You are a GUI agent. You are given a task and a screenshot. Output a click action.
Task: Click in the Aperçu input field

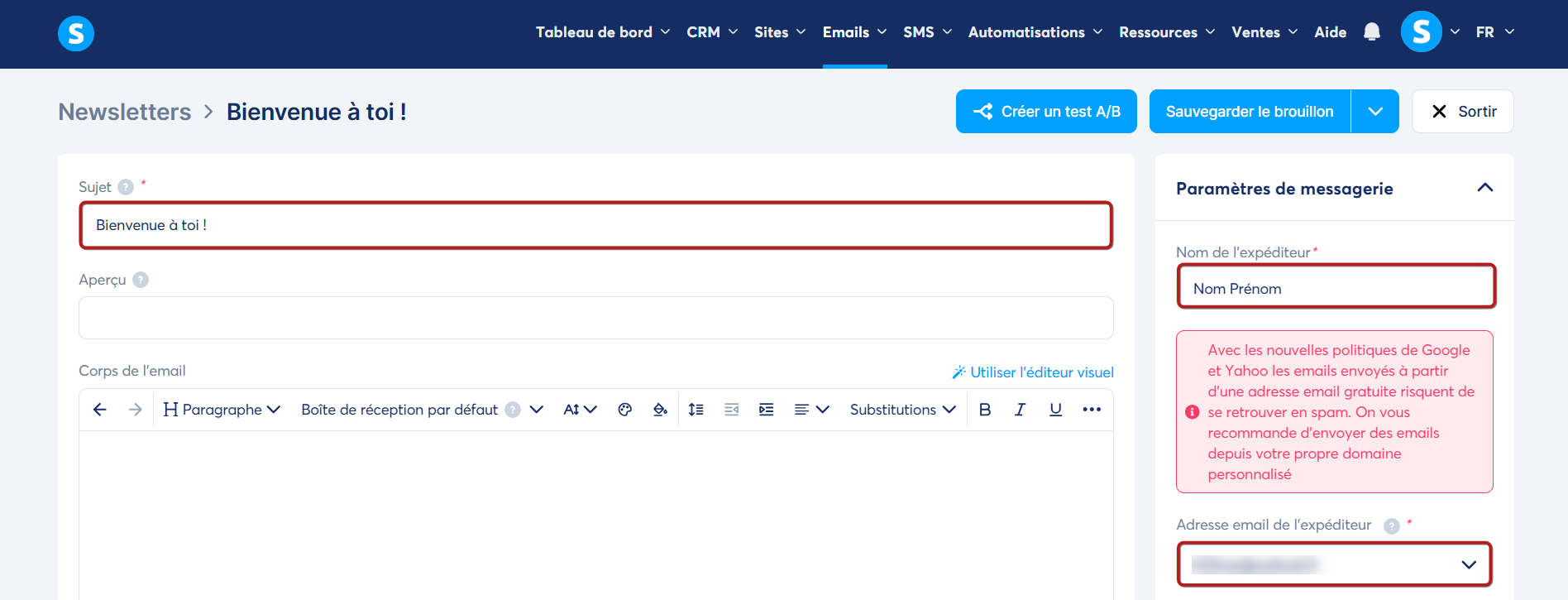[596, 318]
